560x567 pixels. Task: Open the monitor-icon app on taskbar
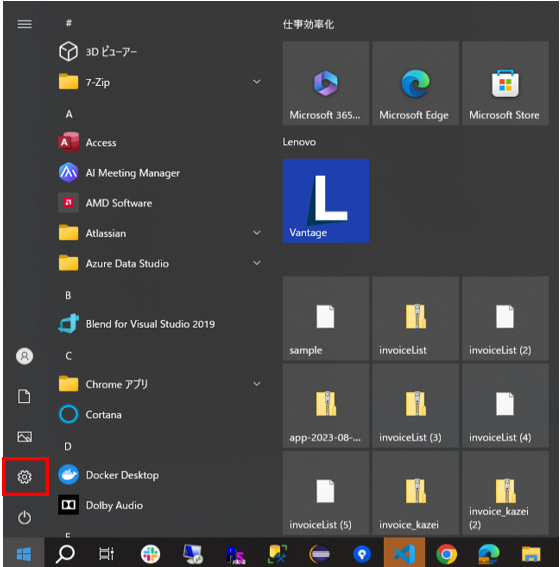193,554
